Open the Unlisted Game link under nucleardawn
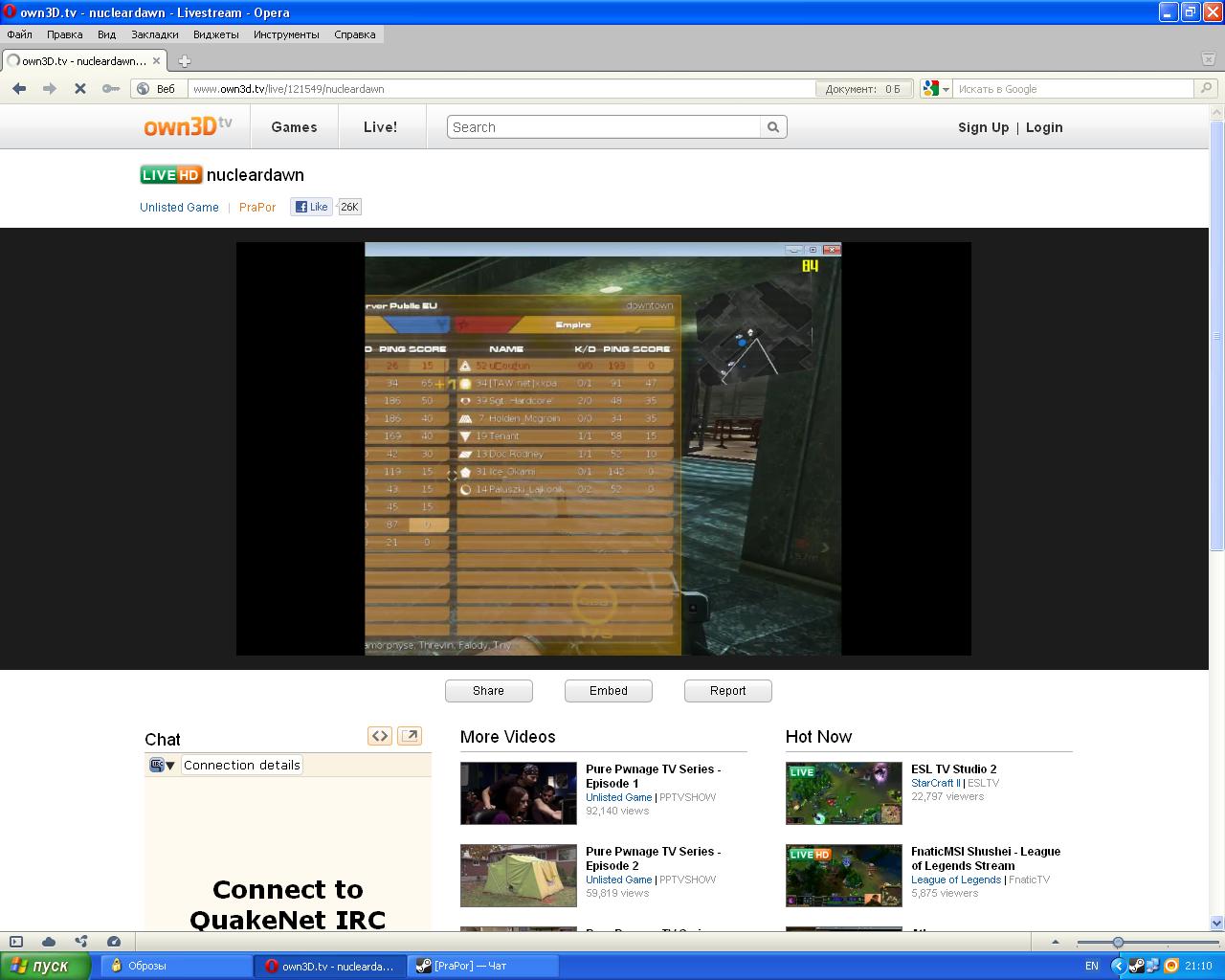The width and height of the screenshot is (1225, 980). tap(179, 207)
